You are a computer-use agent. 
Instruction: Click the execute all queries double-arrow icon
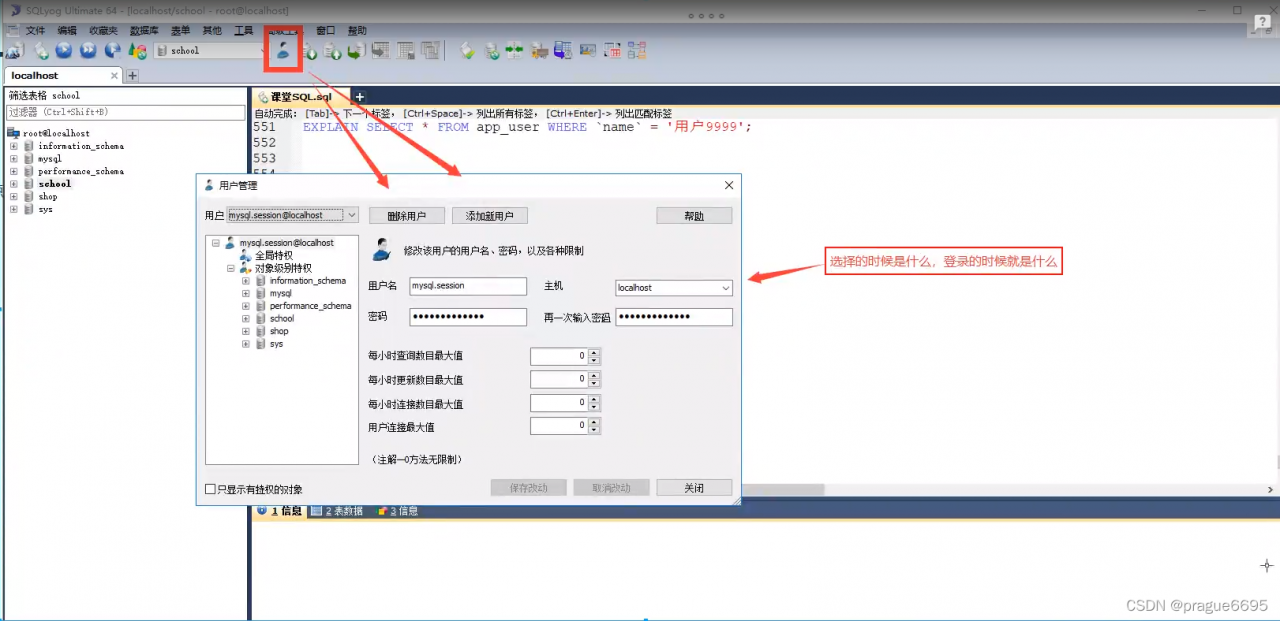pos(88,50)
